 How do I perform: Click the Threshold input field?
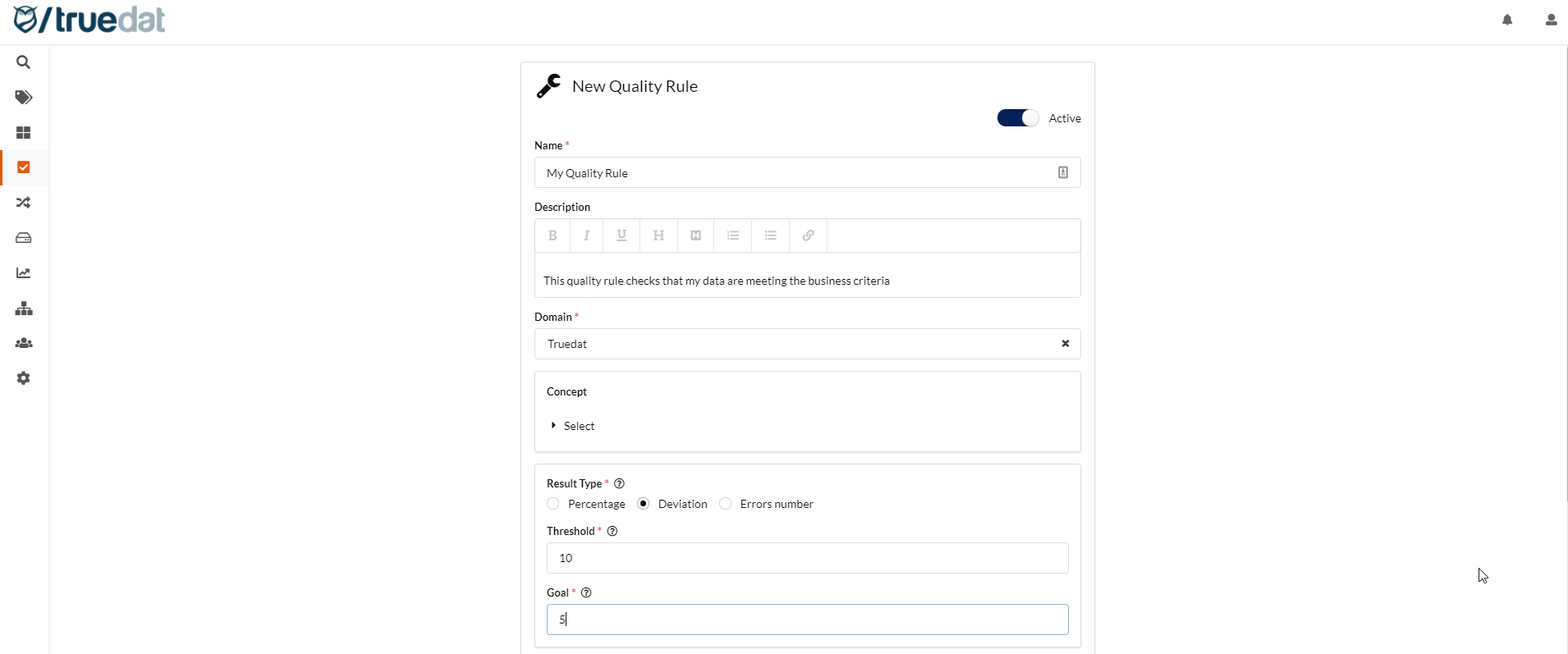807,558
